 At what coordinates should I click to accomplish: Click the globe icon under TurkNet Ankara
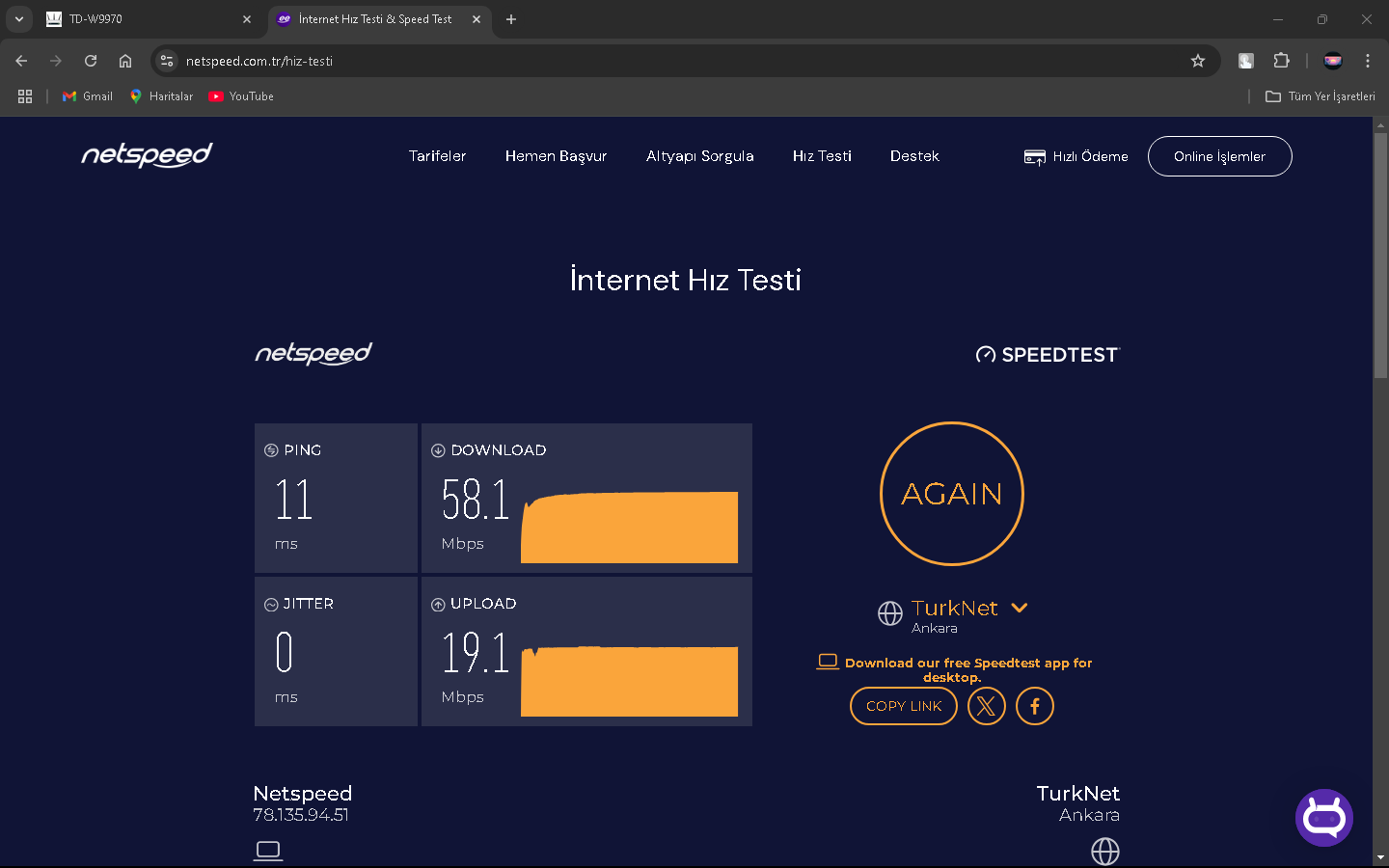point(1105,852)
